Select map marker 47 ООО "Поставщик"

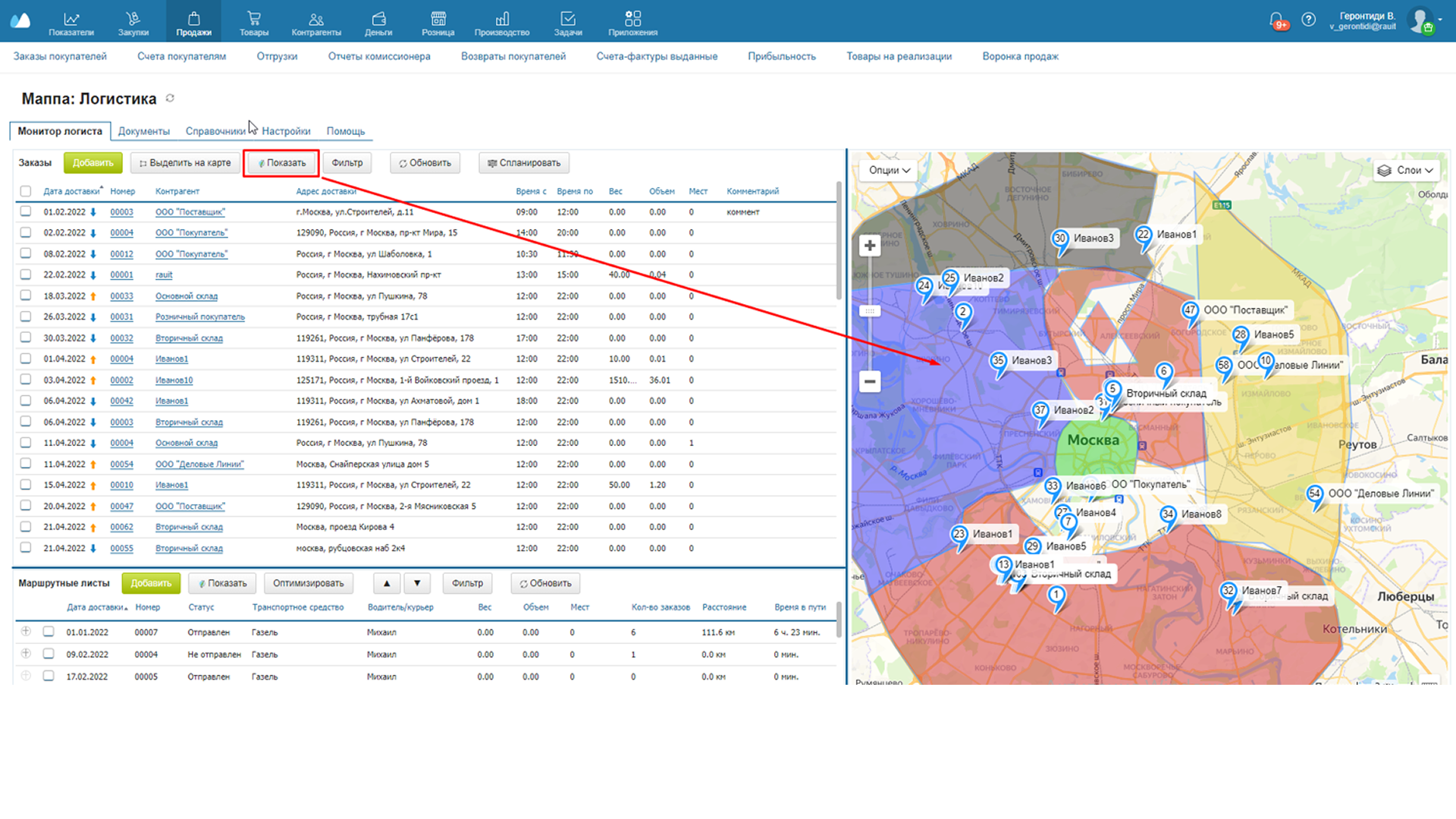coord(1191,312)
